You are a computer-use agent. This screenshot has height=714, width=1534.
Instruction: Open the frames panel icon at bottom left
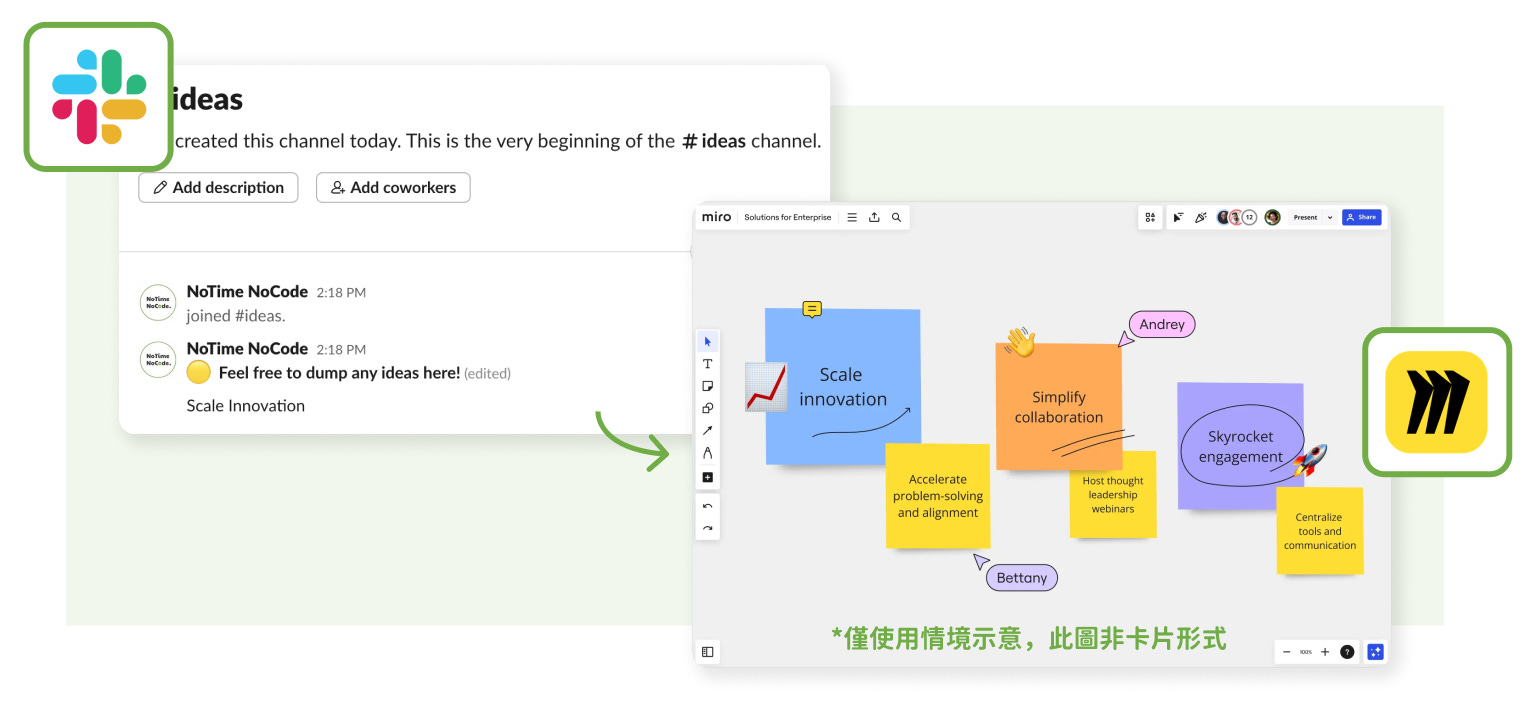coord(707,652)
